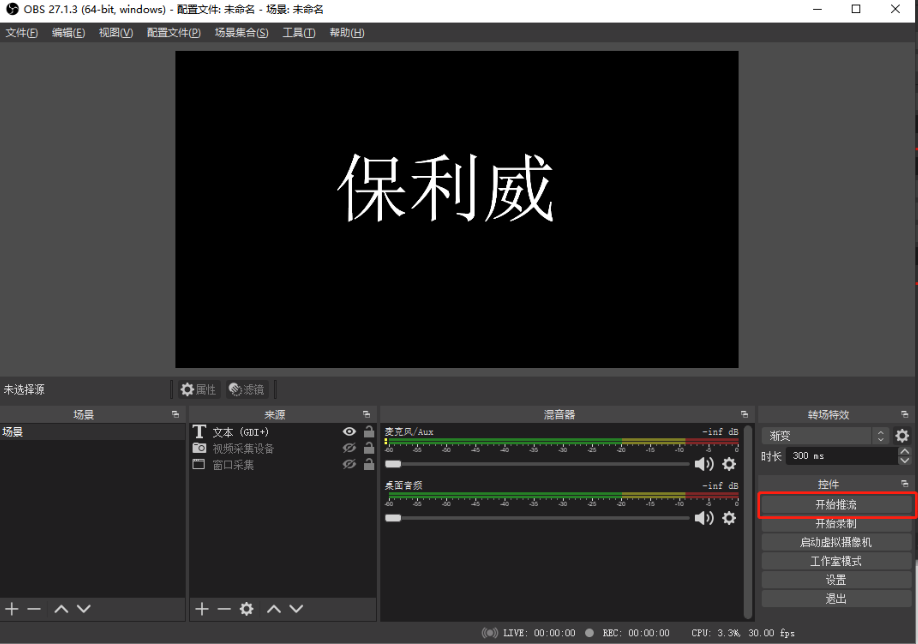Open the 工具(T) menu

(x=298, y=32)
